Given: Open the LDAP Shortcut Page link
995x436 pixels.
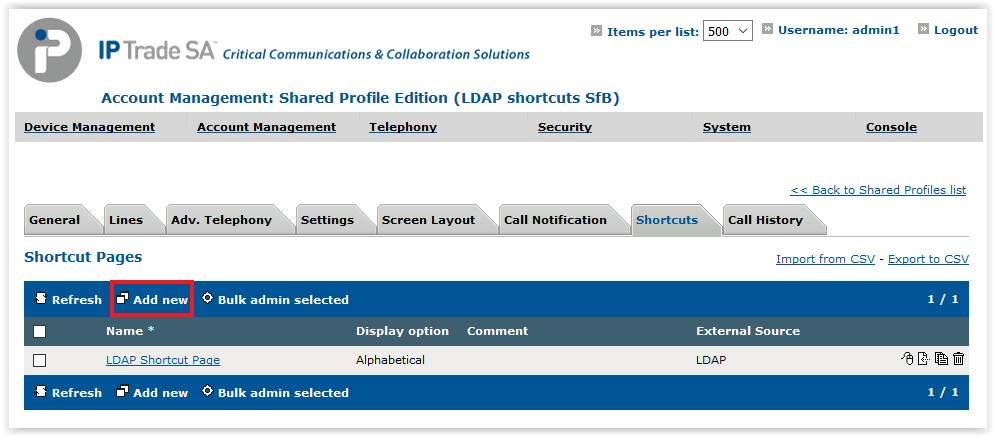Looking at the screenshot, I should click(x=163, y=360).
